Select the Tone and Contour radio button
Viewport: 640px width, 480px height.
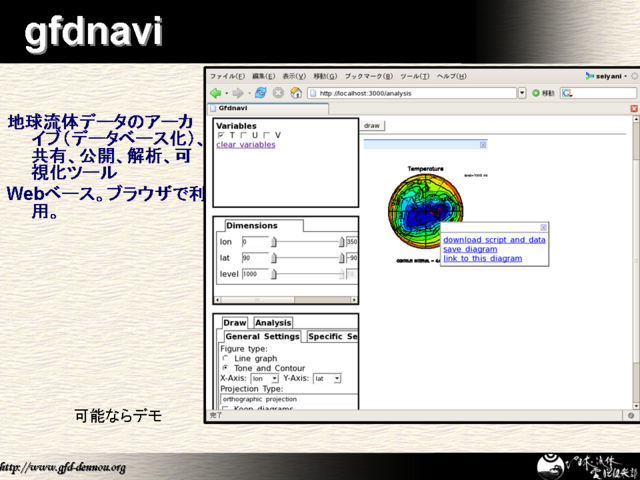coord(225,368)
